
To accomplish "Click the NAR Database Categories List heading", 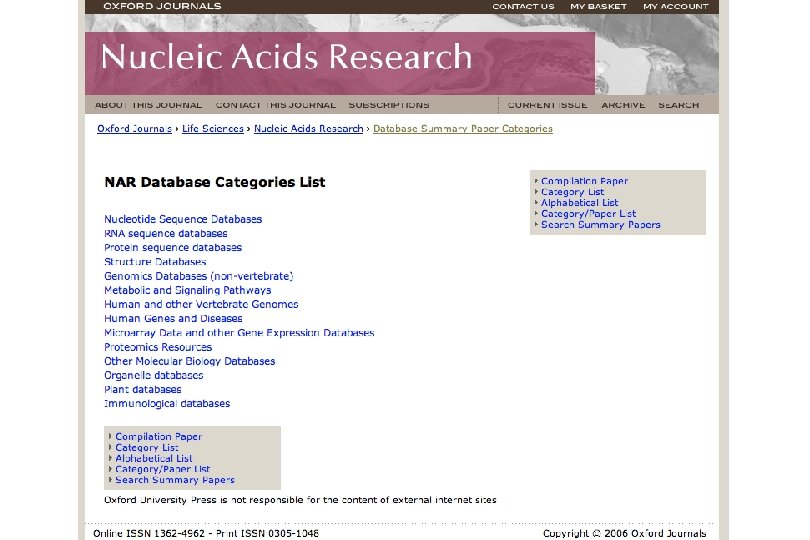I will (215, 182).
